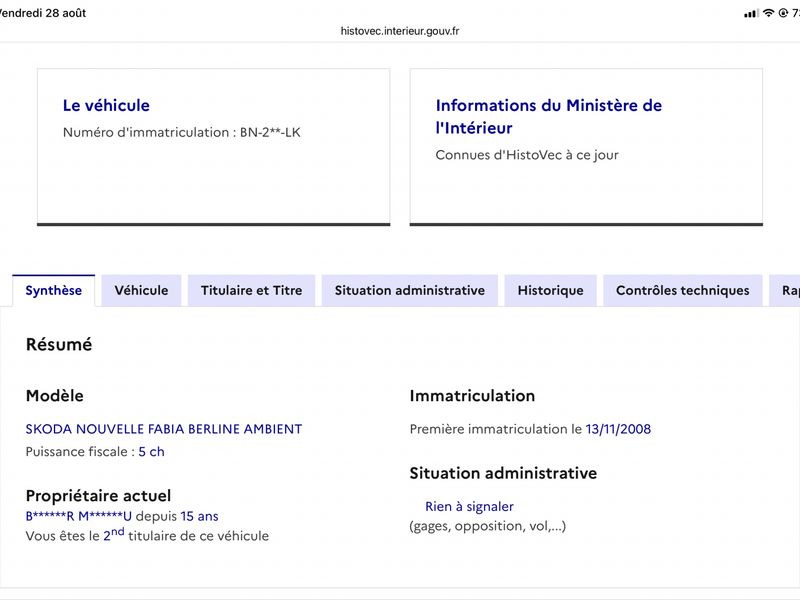Click the Résumé section heading

(x=59, y=344)
